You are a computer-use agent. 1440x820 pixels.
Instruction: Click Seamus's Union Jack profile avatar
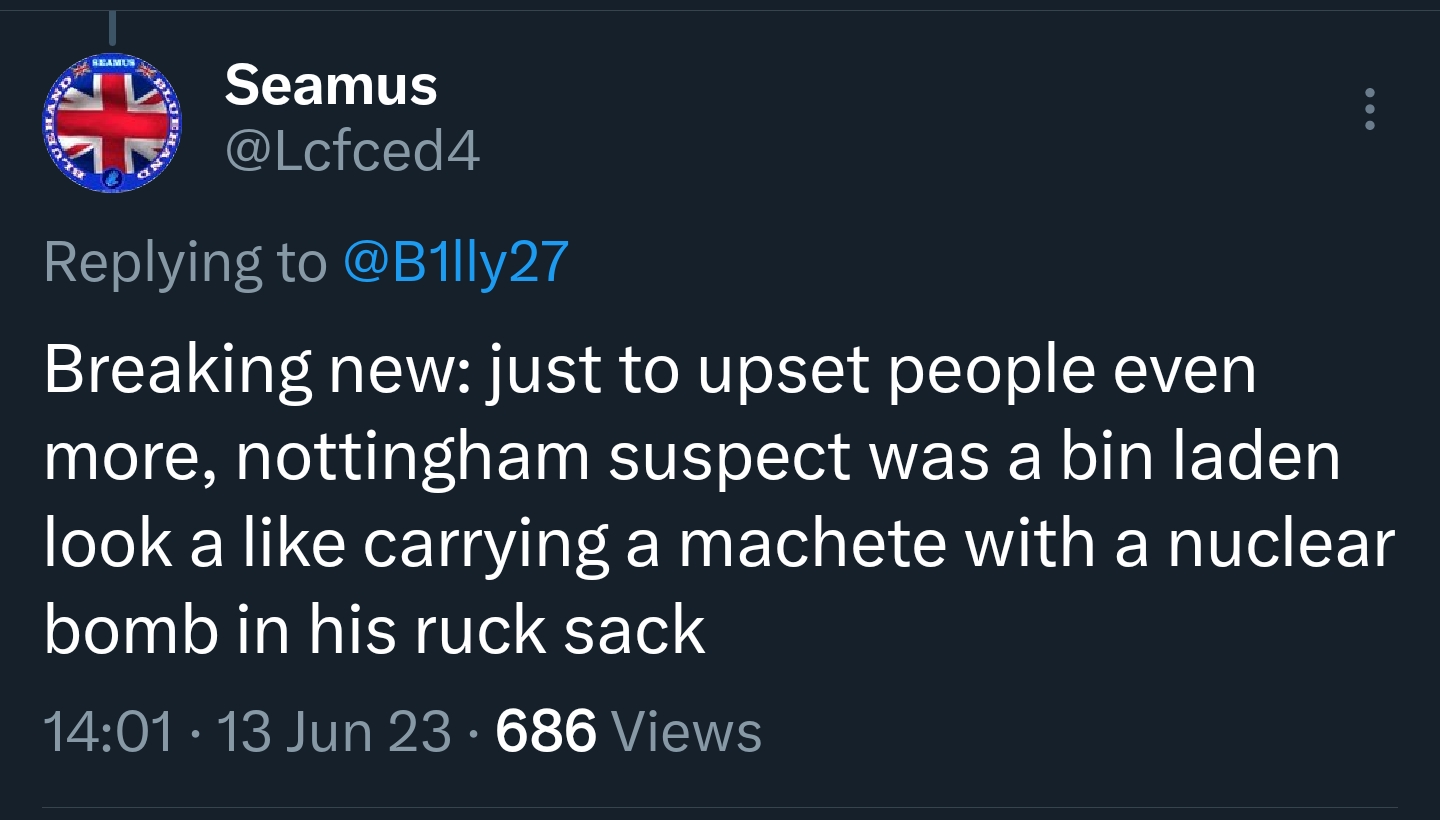[112, 122]
